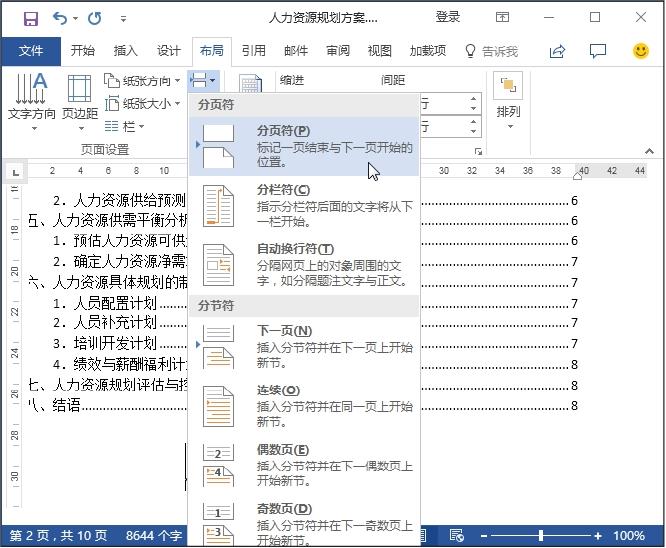Click TOC entry 2. 人力资源供给预测
The width and height of the screenshot is (666, 548).
(119, 200)
